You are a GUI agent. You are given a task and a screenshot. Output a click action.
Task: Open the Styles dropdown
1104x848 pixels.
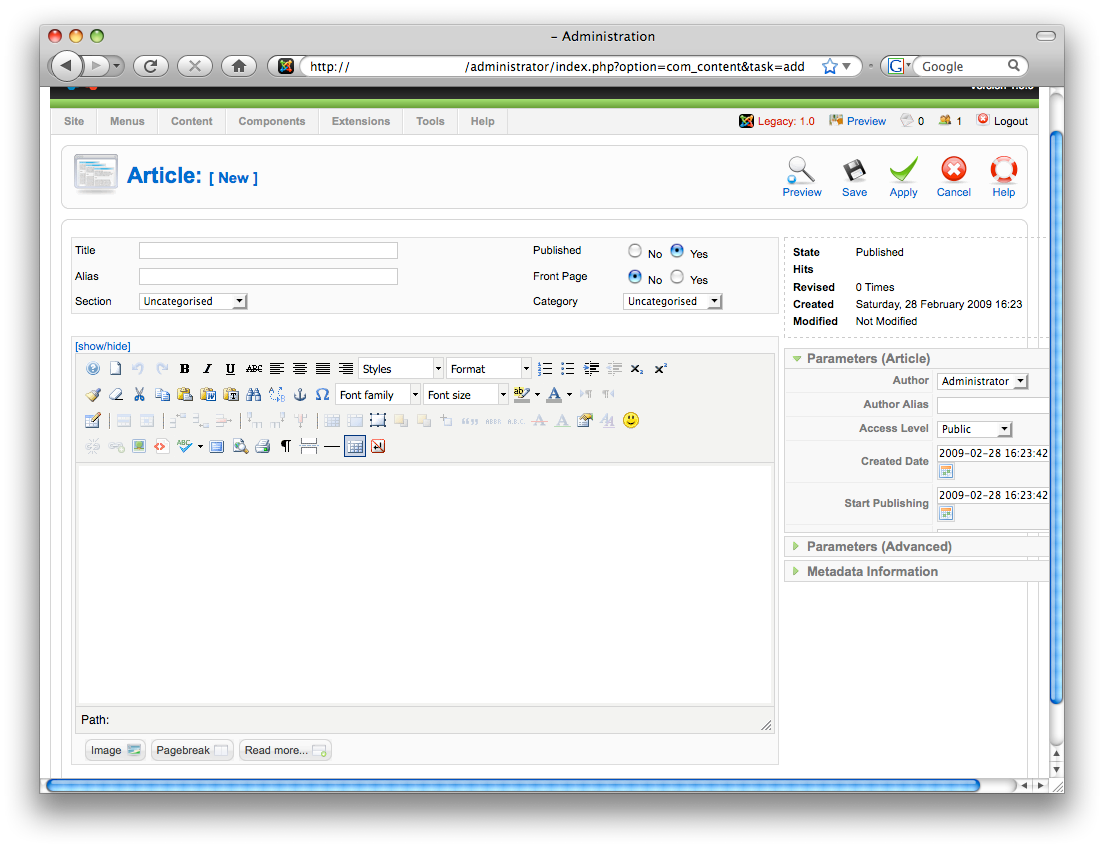pyautogui.click(x=401, y=368)
